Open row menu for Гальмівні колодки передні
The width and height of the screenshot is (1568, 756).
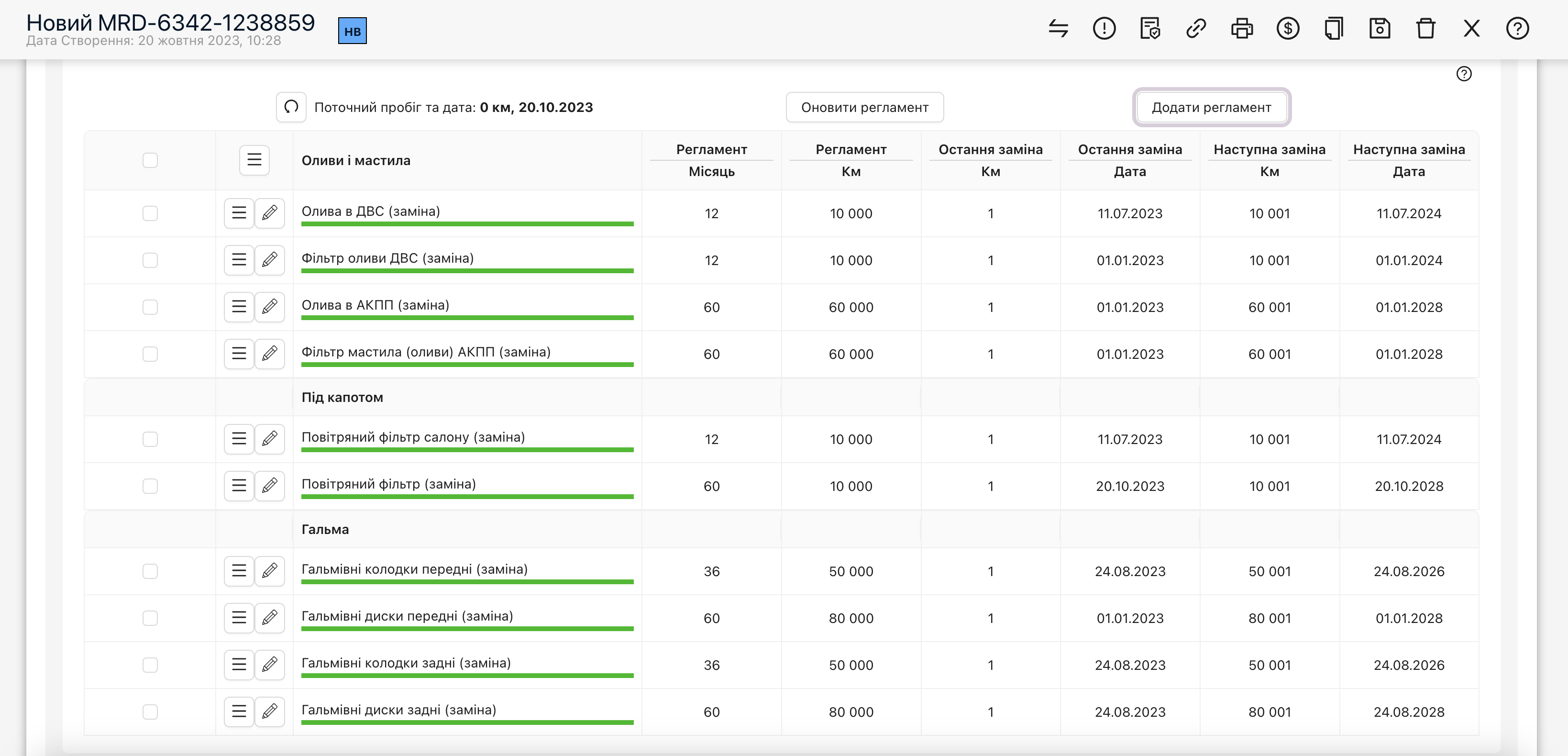pos(239,571)
